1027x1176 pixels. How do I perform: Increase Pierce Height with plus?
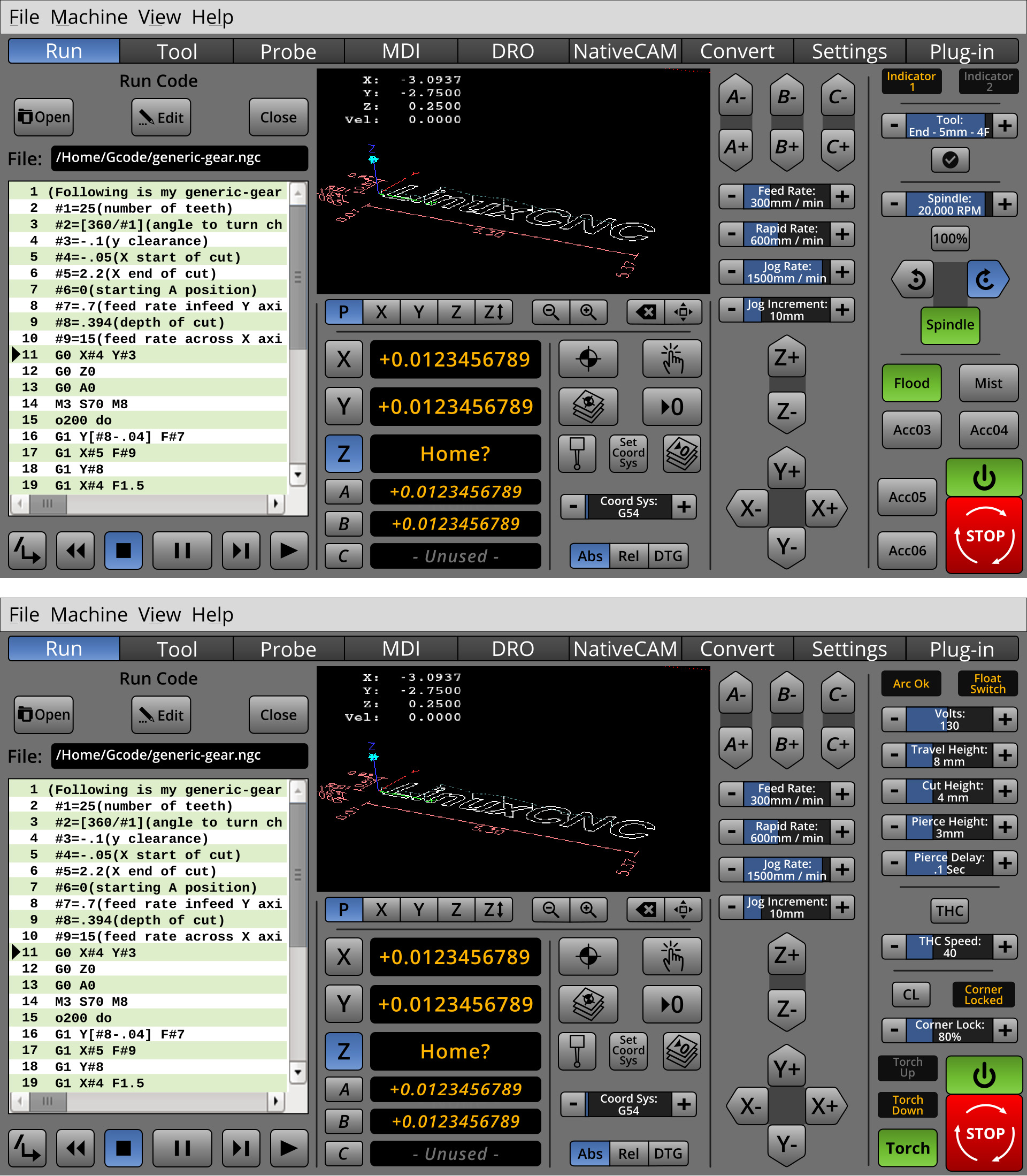1005,827
